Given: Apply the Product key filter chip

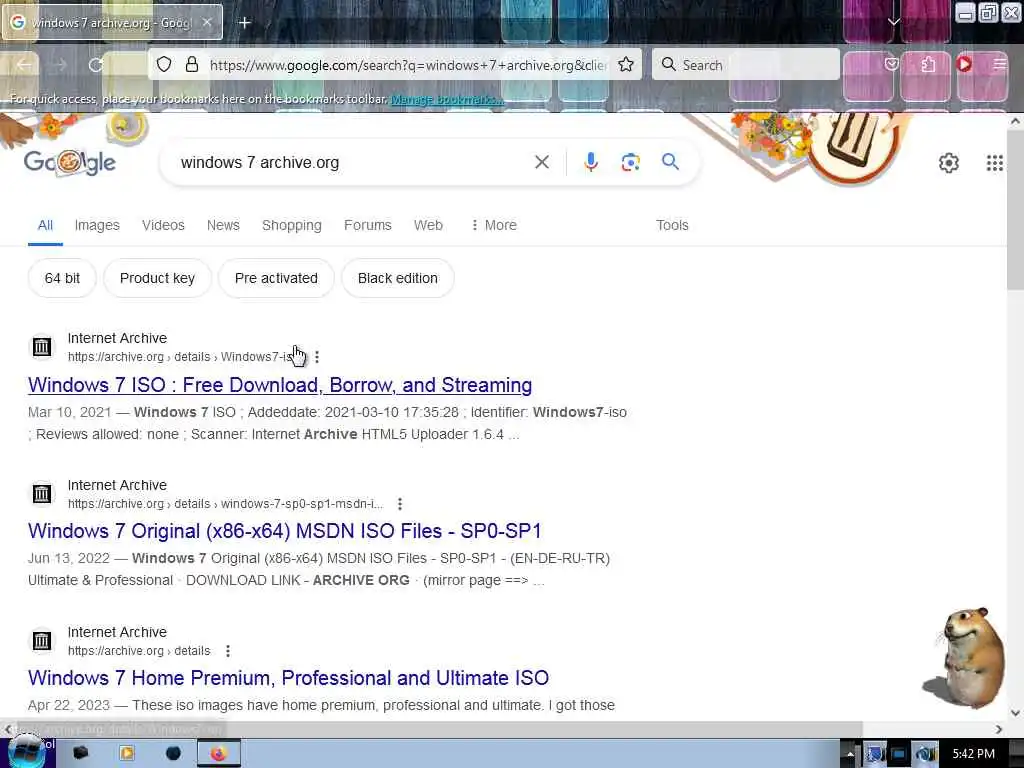Looking at the screenshot, I should point(157,278).
